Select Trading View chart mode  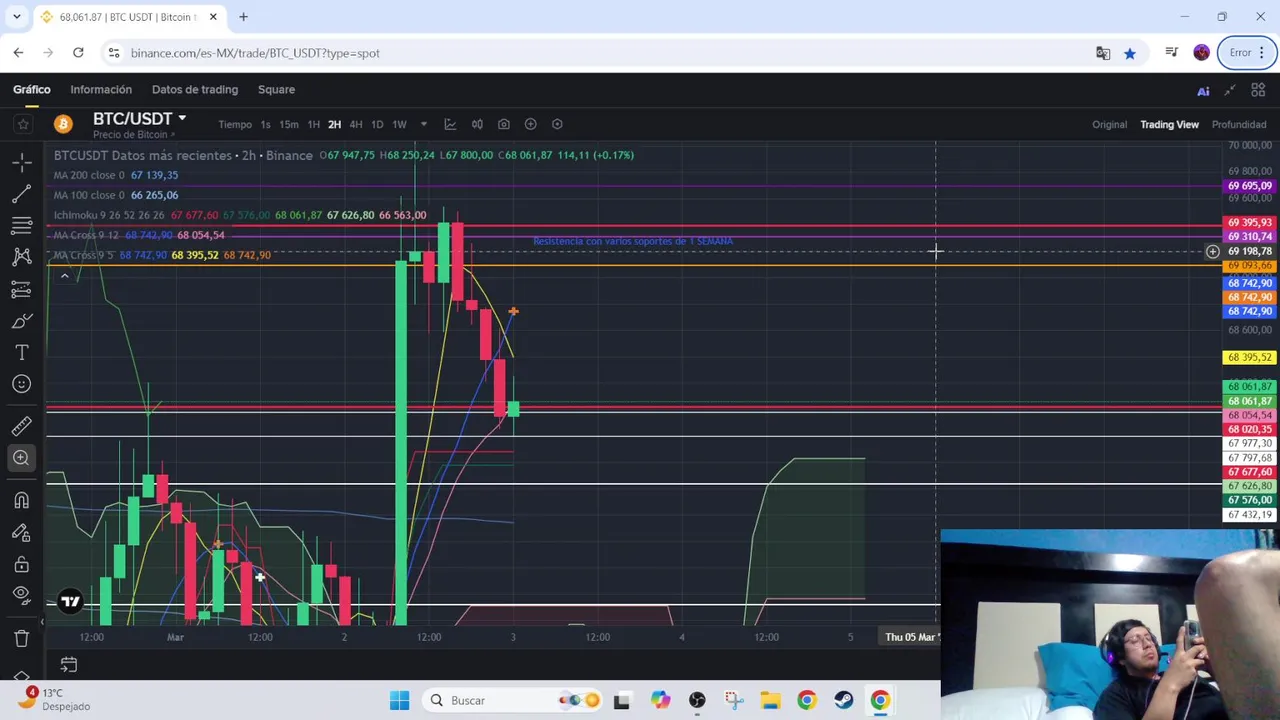click(x=1169, y=124)
